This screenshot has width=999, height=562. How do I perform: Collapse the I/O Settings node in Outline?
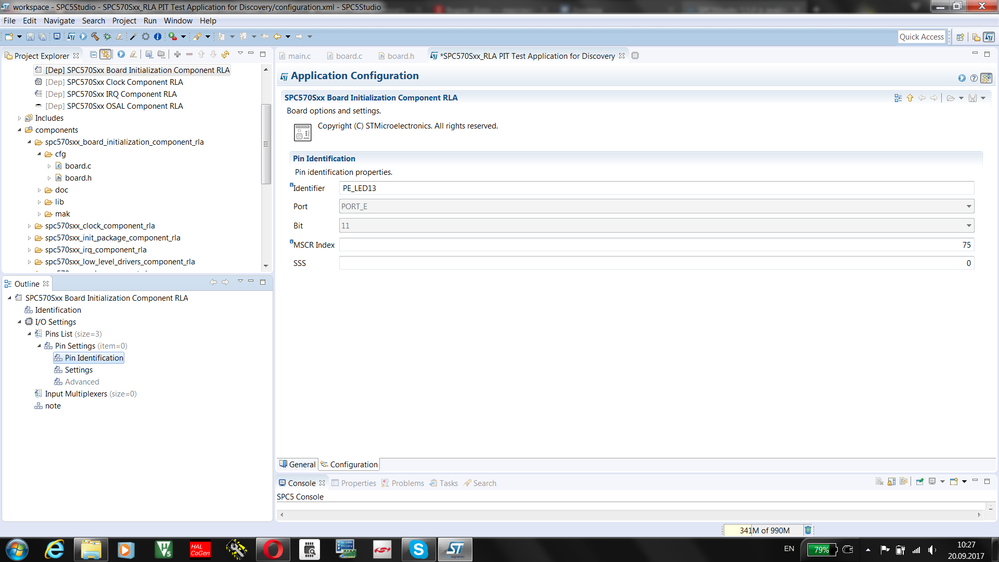pyautogui.click(x=20, y=322)
